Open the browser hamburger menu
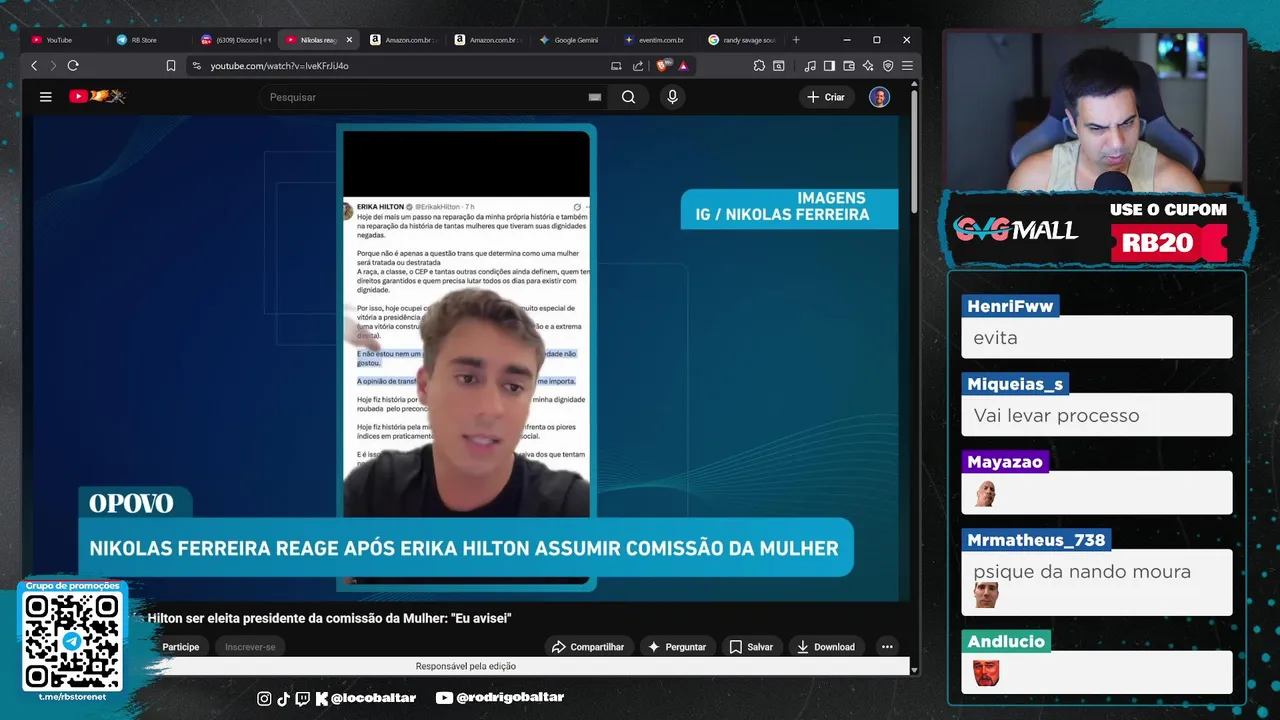1280x720 pixels. [x=907, y=66]
